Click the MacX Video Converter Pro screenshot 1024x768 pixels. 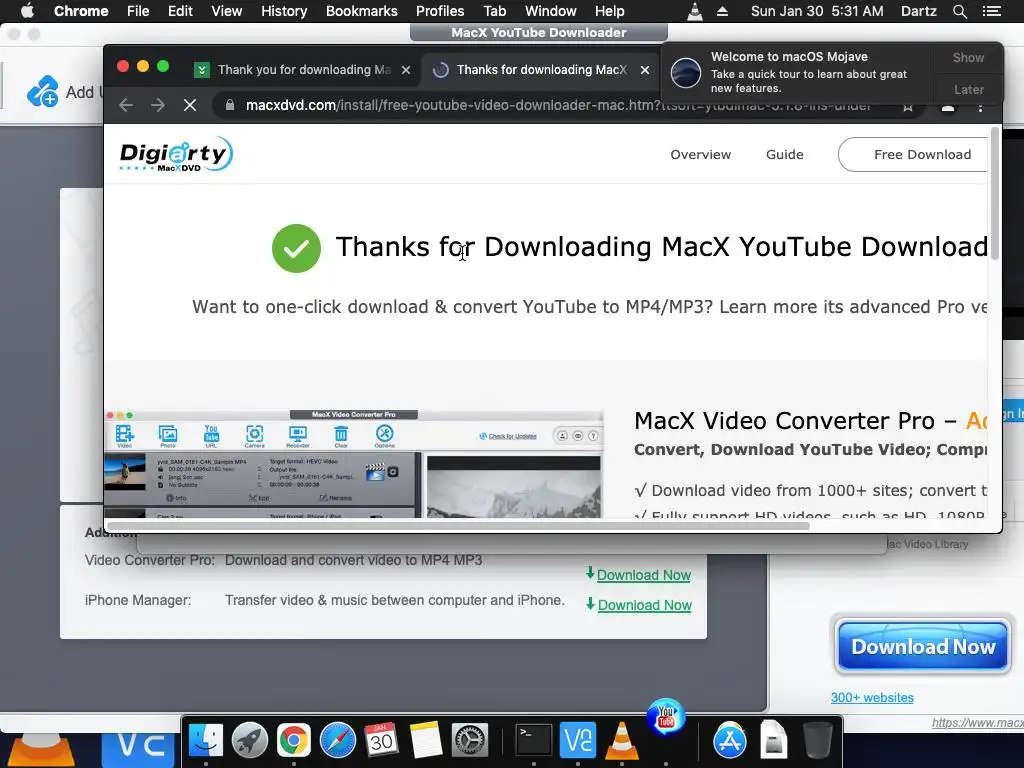(353, 464)
